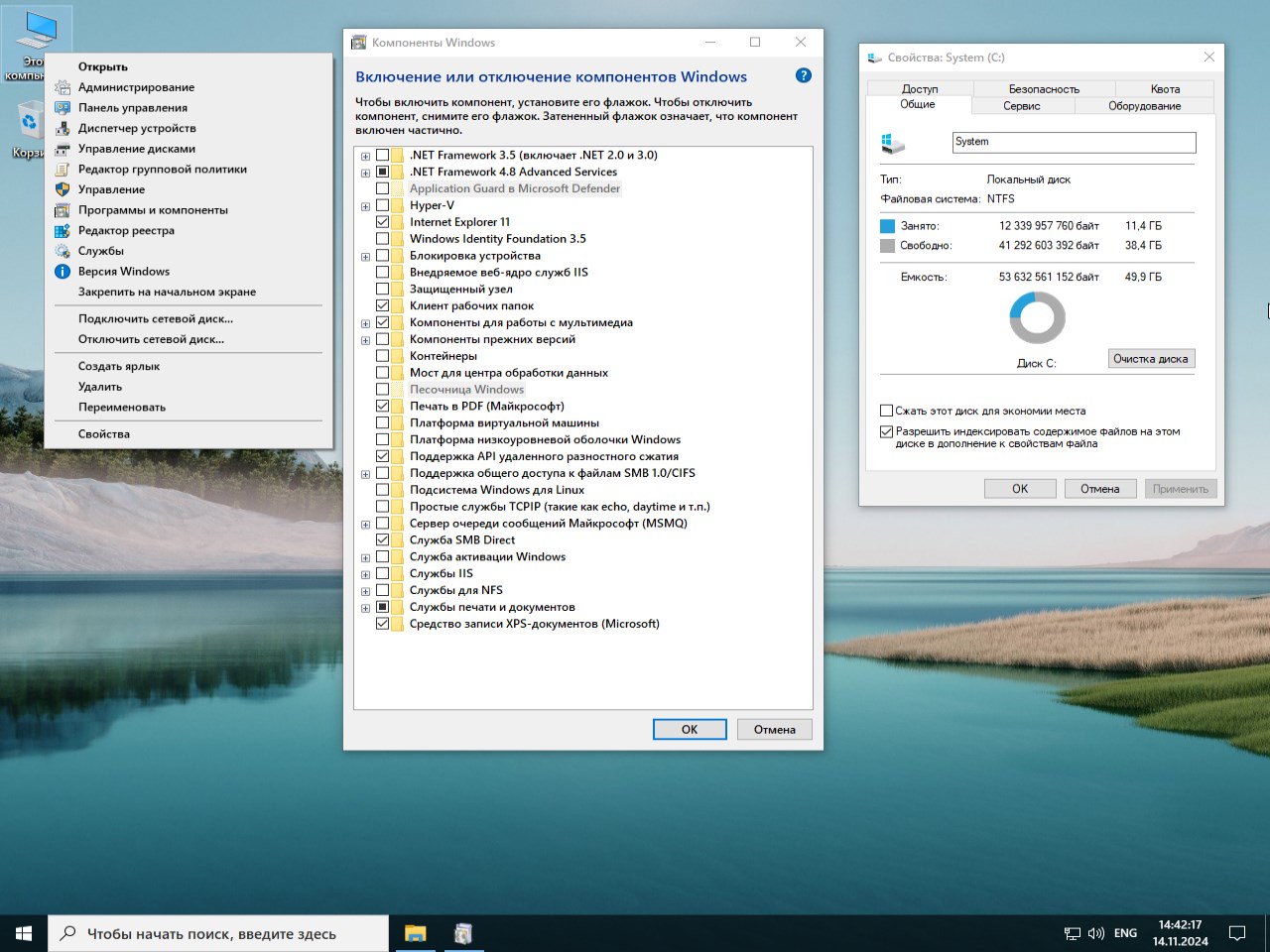Viewport: 1270px width, 952px height.
Task: Enable the Hyper-V checkbox
Action: coord(382,205)
